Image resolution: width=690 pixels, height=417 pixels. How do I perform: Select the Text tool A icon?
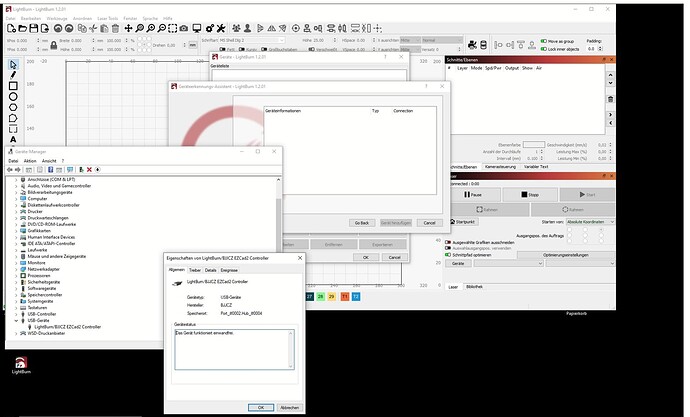13,139
